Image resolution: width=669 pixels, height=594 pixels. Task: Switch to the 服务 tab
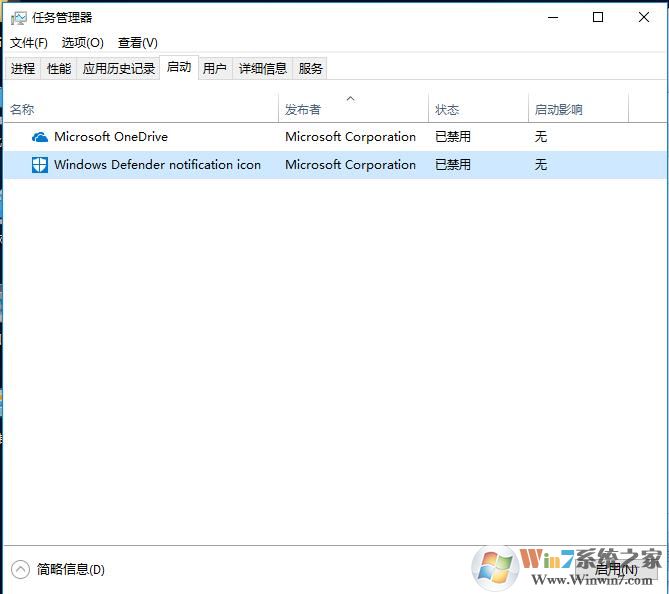310,68
